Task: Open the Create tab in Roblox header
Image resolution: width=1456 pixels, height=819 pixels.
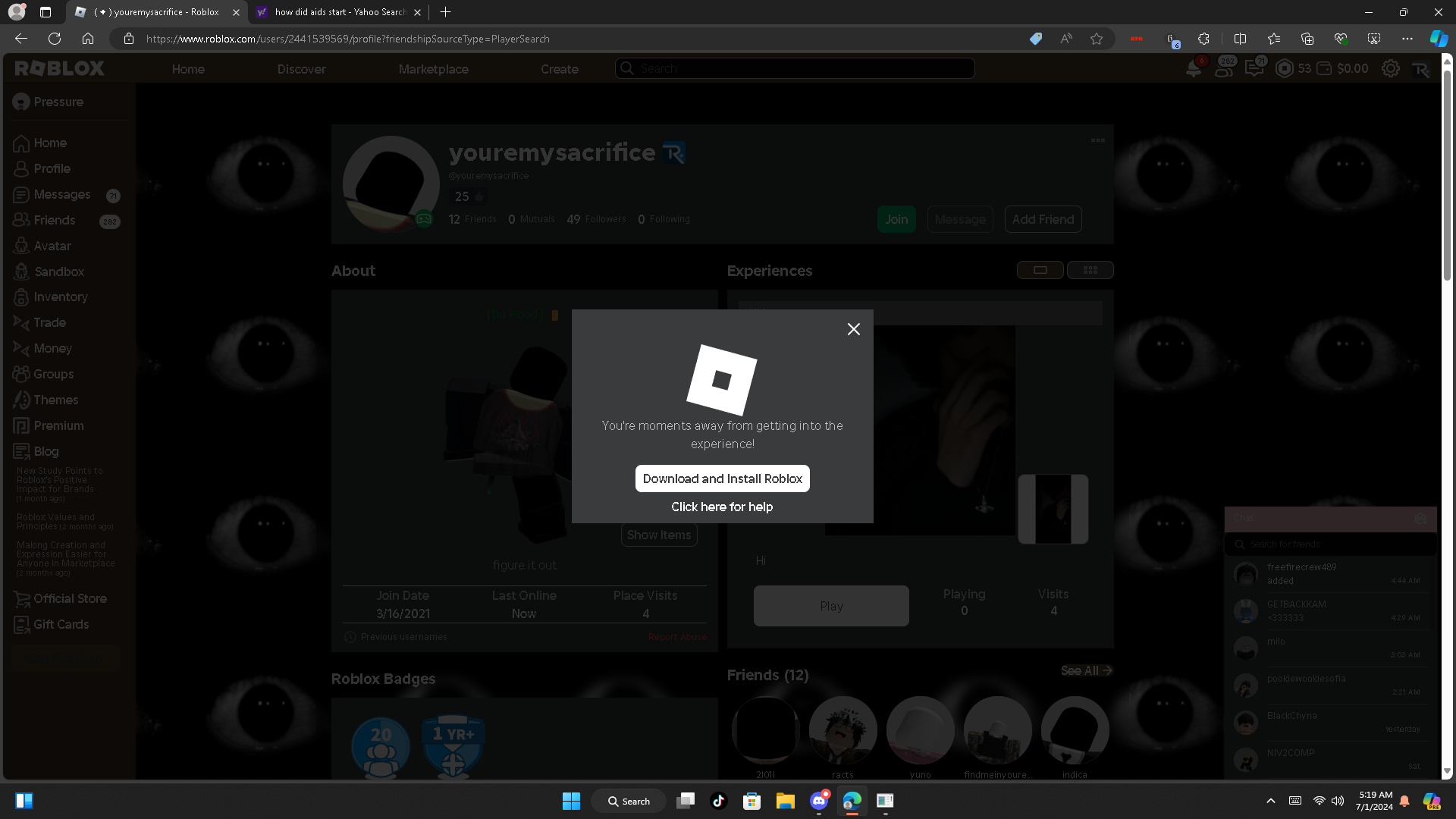Action: 560,69
